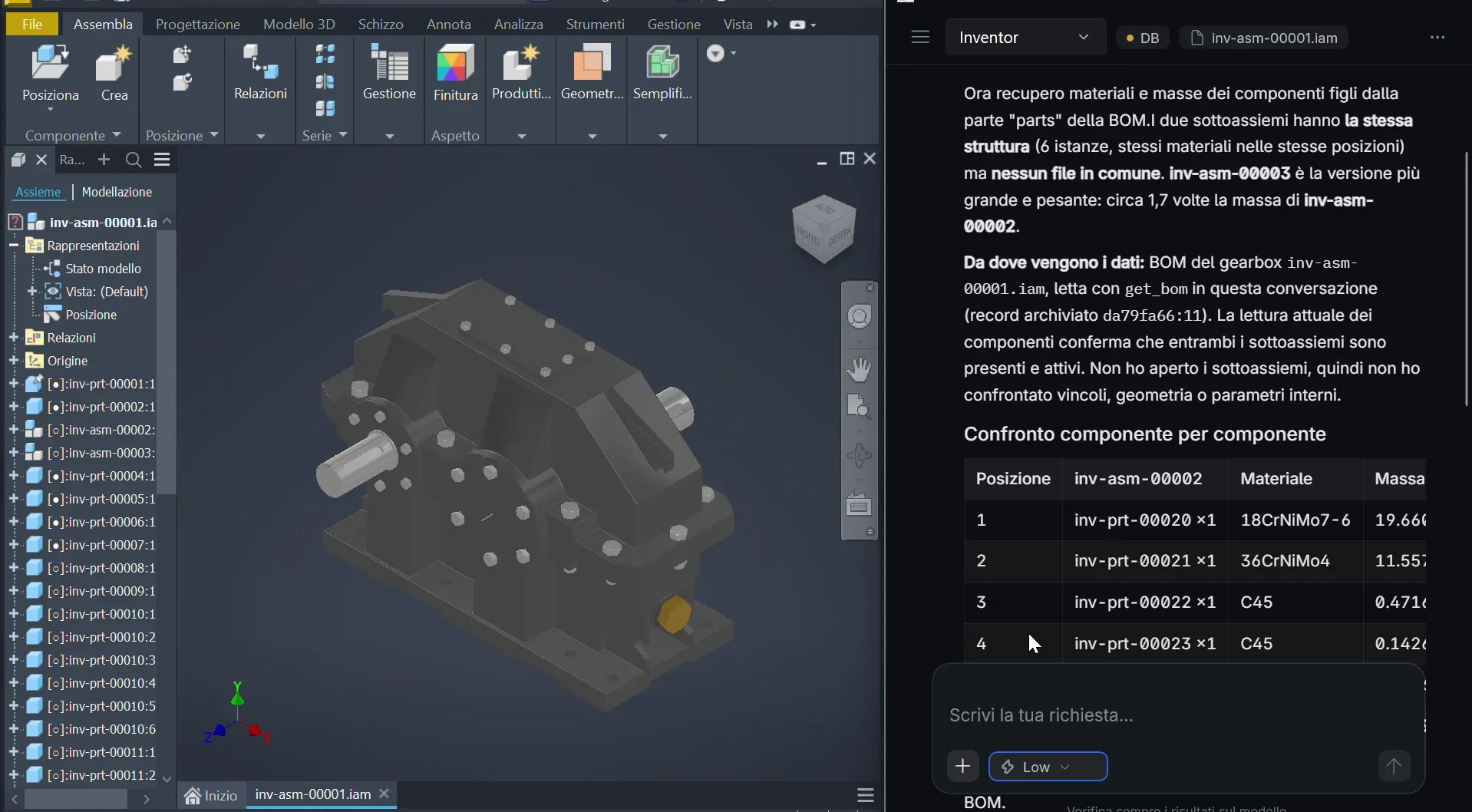The height and width of the screenshot is (812, 1472).
Task: Select the Zoom window navigation tool
Action: pyautogui.click(x=859, y=406)
